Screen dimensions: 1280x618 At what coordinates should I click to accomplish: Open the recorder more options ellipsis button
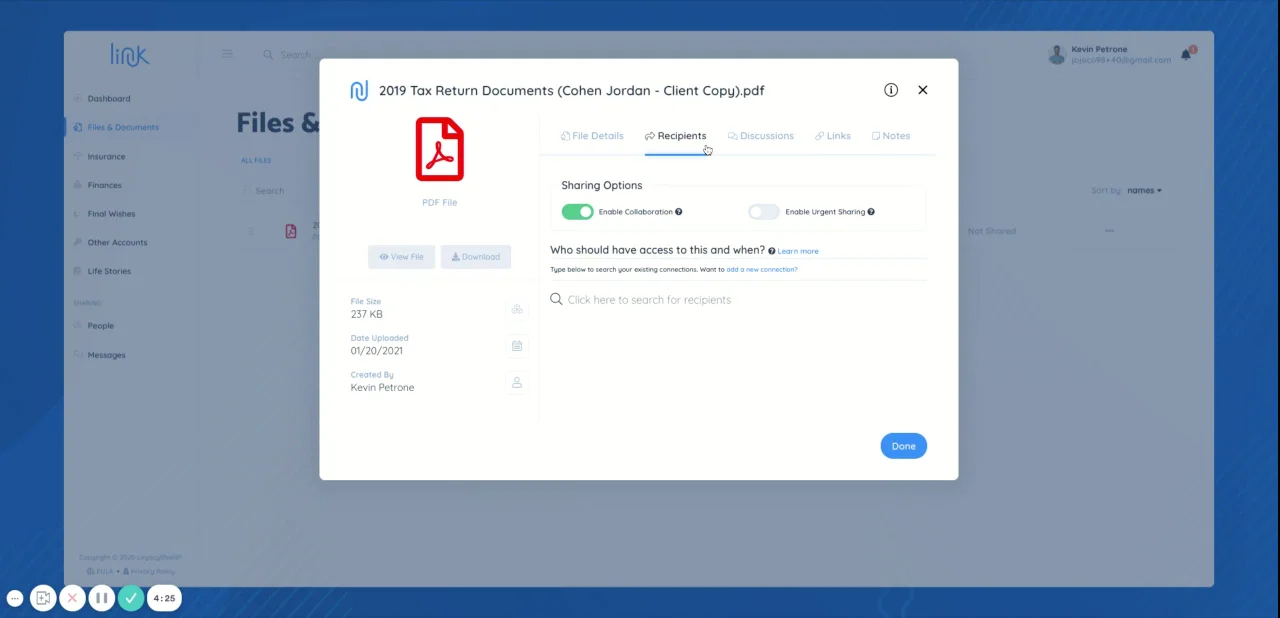coord(15,598)
